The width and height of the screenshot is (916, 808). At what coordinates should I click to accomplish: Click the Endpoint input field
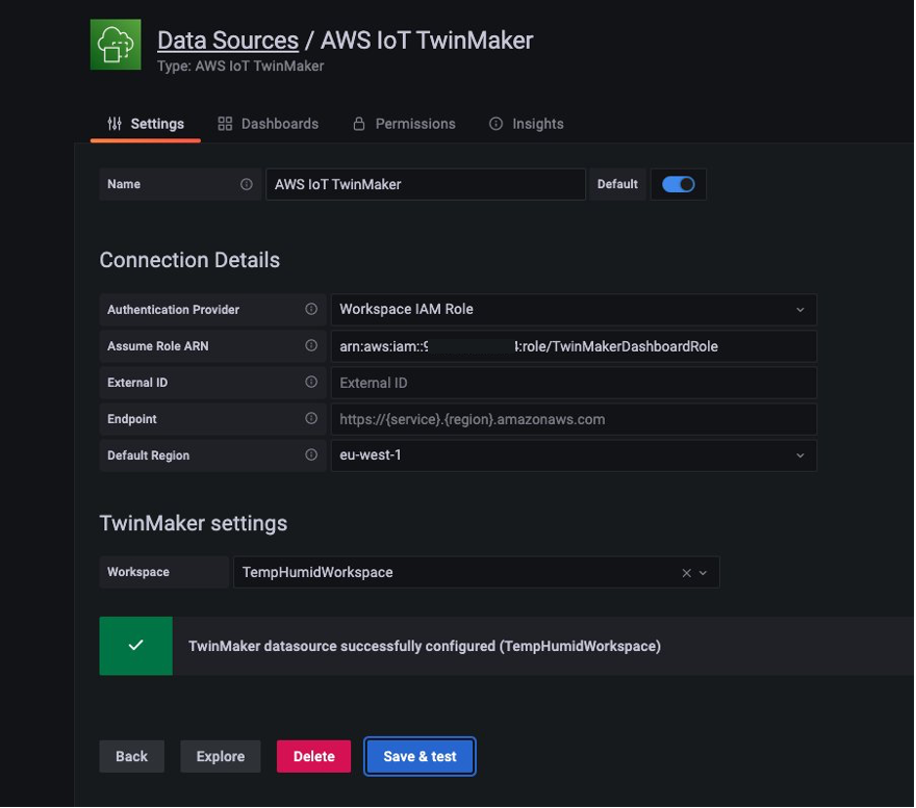coord(573,419)
